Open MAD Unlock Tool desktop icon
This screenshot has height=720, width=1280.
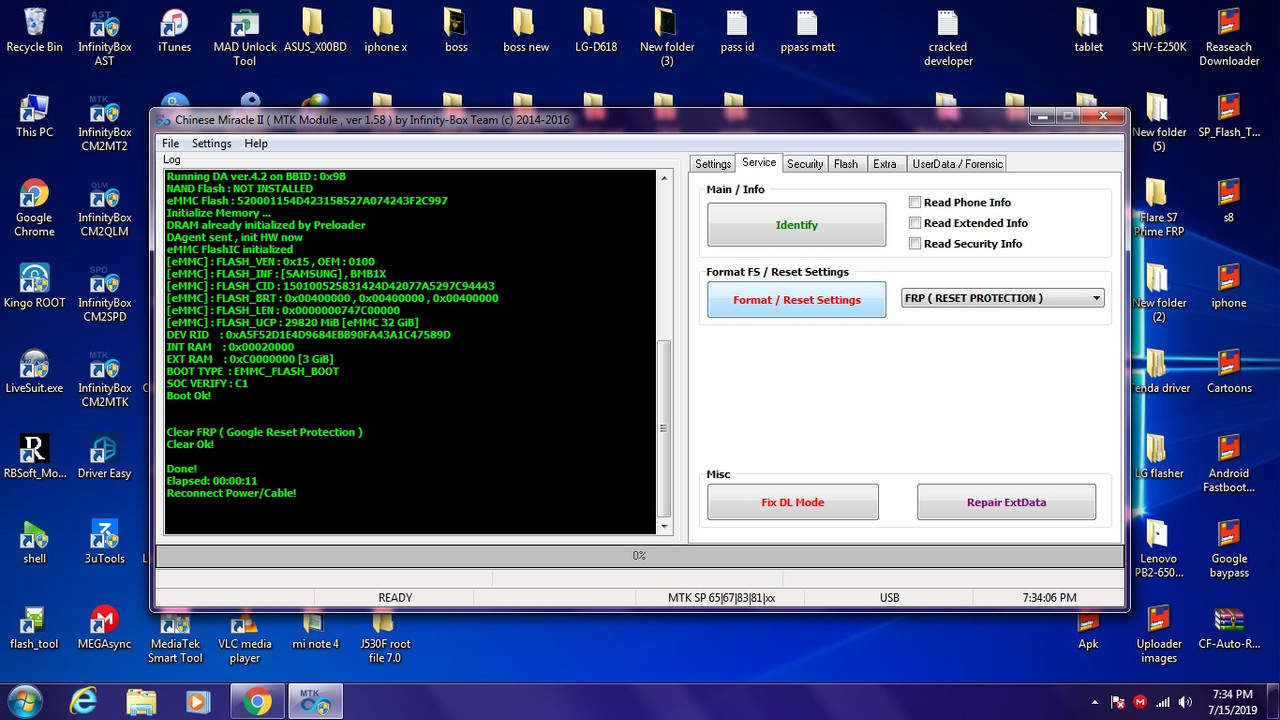[245, 38]
